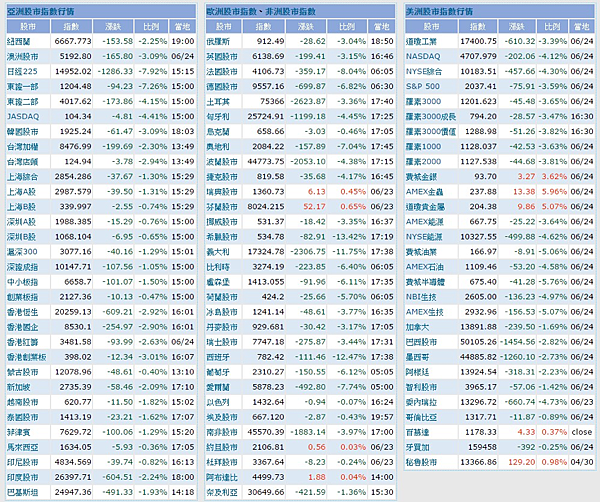Click the NASDAQ index link

click(423, 57)
